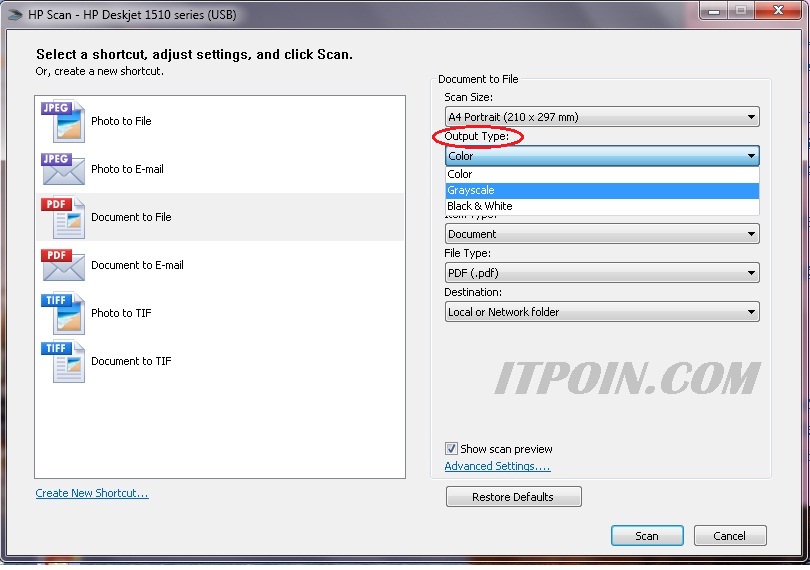The height and width of the screenshot is (570, 810).
Task: Collapse the Output Type Color dropdown
Action: [x=602, y=156]
